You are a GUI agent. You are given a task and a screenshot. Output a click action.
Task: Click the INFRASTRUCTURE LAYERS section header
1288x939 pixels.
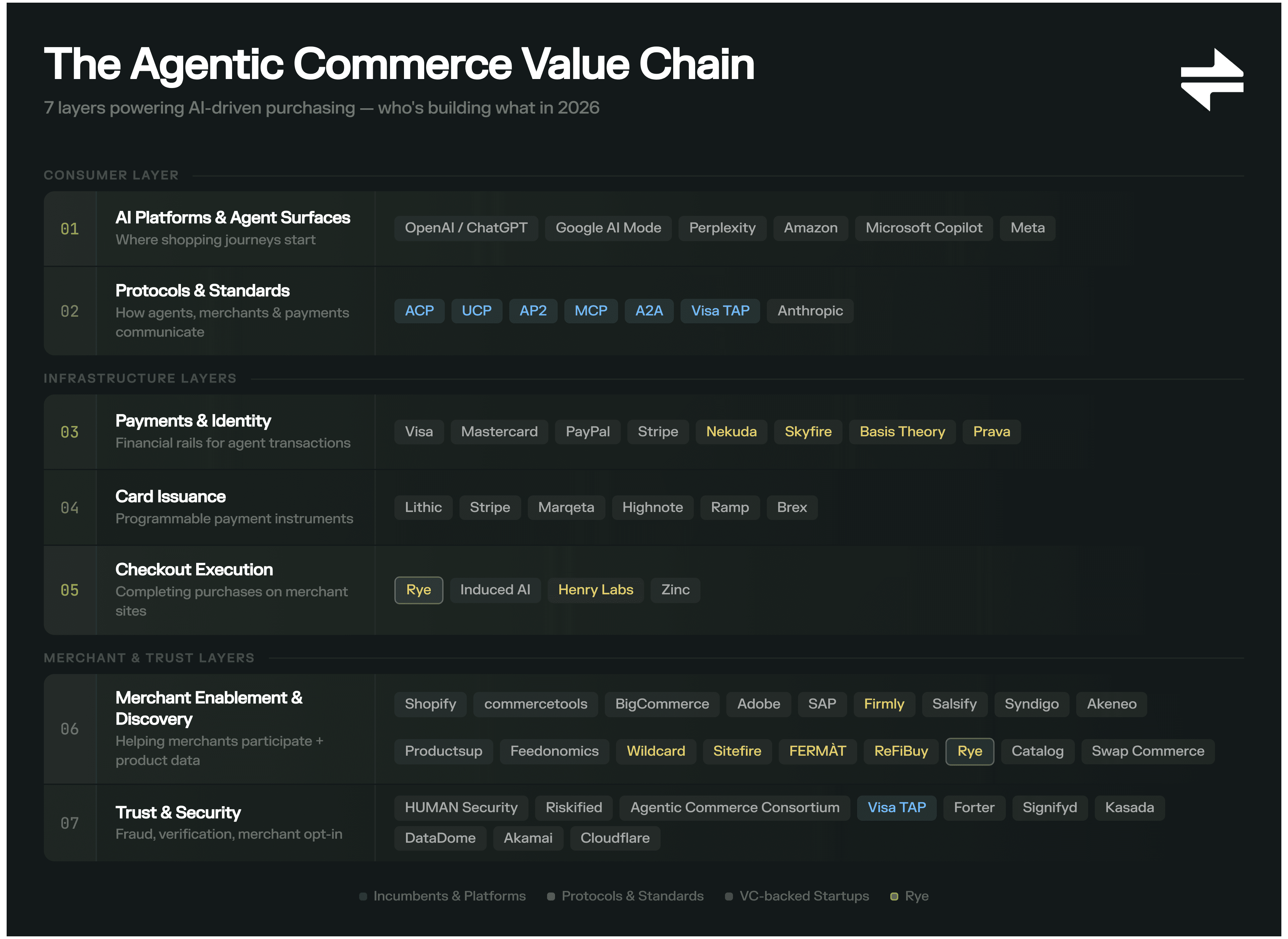[x=140, y=378]
